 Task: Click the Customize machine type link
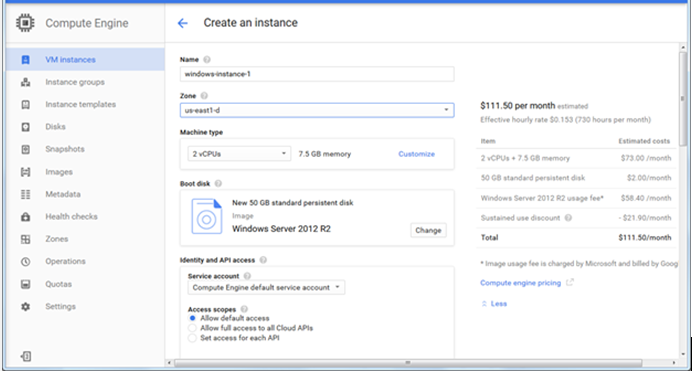pyautogui.click(x=417, y=154)
